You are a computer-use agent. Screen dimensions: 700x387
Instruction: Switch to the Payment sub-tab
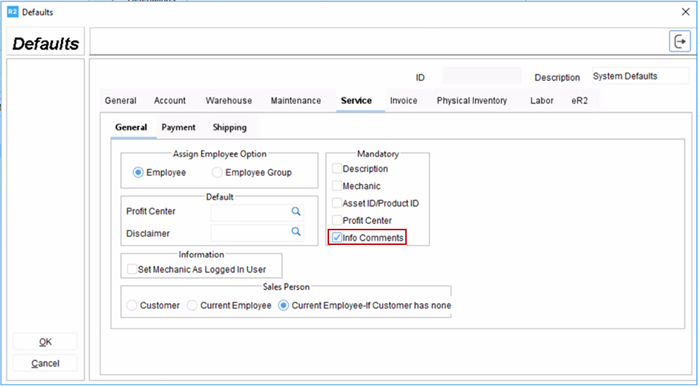[x=178, y=127]
